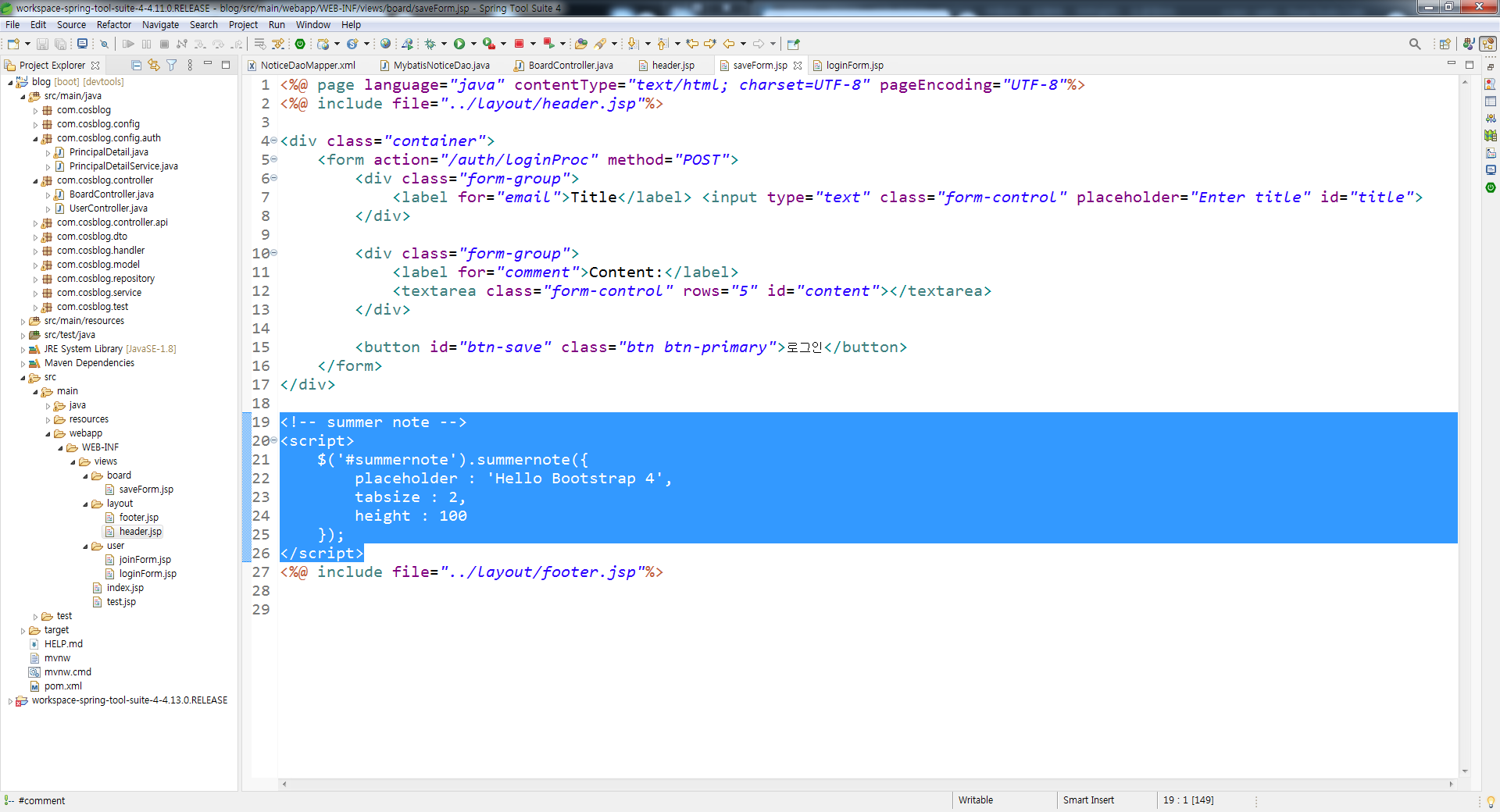This screenshot has height=812, width=1500.
Task: Open the Navigate menu
Action: pyautogui.click(x=160, y=25)
